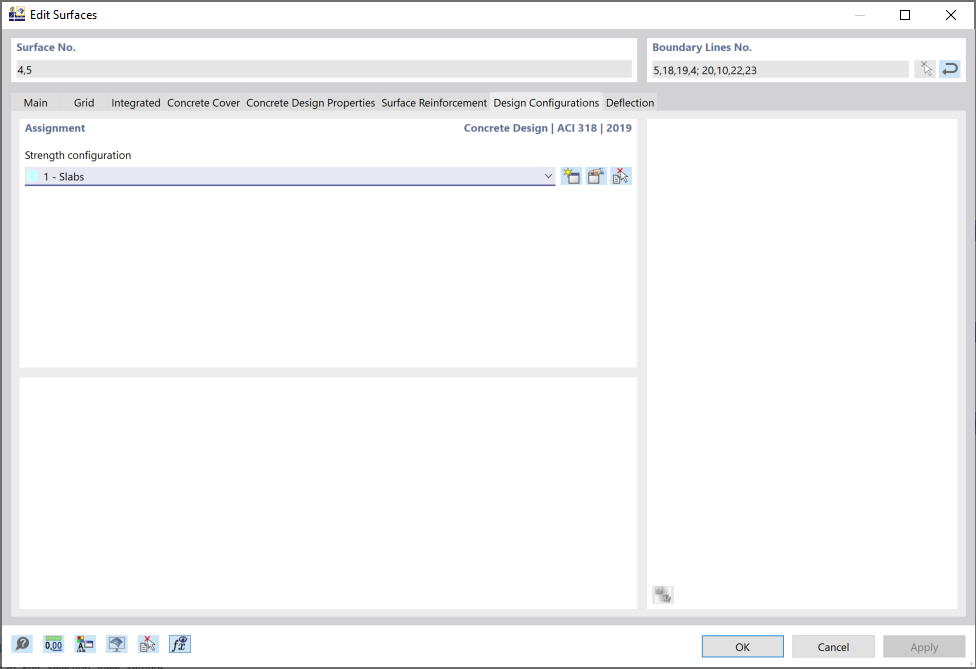Switch to the Deflection tab
The width and height of the screenshot is (976, 669).
click(x=630, y=103)
